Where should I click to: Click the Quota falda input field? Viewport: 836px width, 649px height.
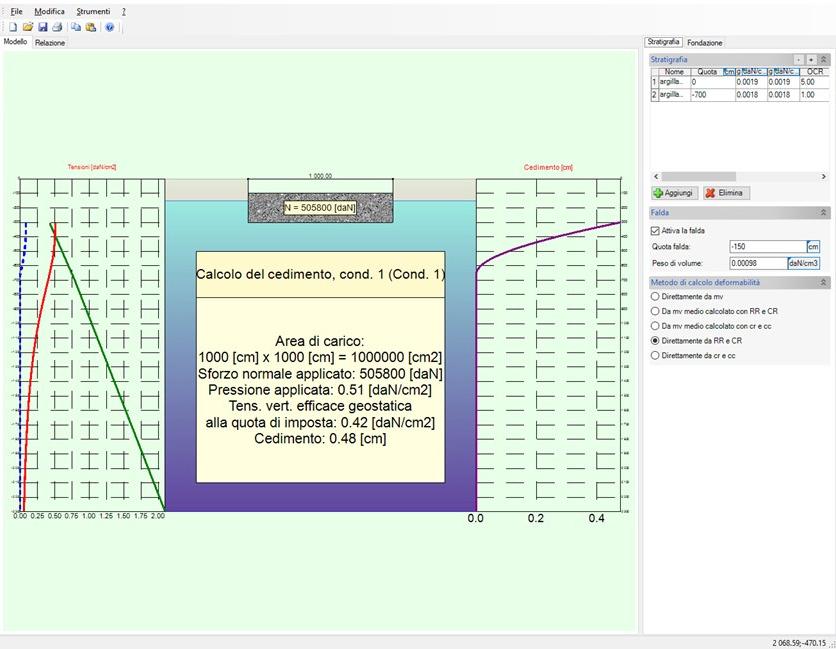coord(766,246)
